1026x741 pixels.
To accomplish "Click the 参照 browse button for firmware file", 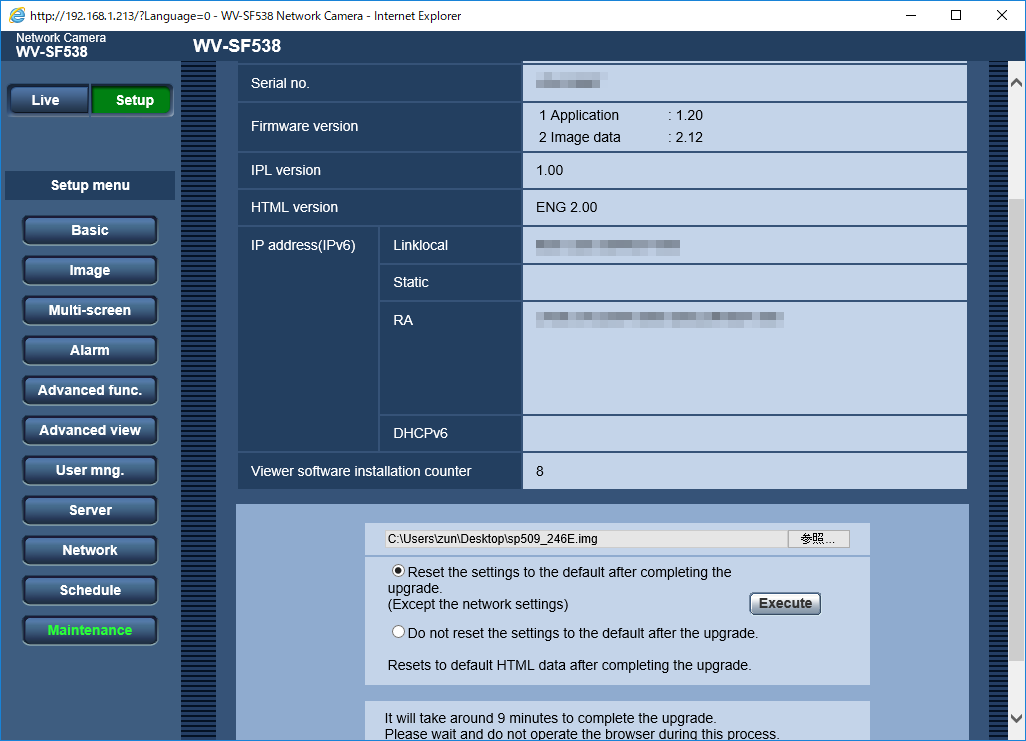I will click(x=819, y=539).
